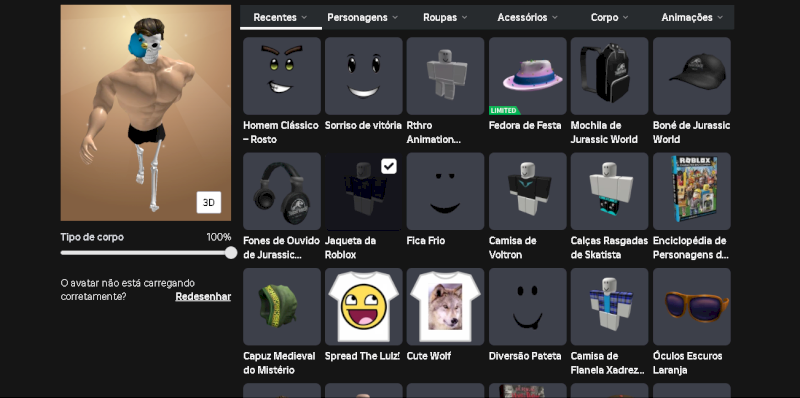Equip the Camisa de Flanela Xadrez shirt
Image resolution: width=800 pixels, height=398 pixels.
(609, 306)
